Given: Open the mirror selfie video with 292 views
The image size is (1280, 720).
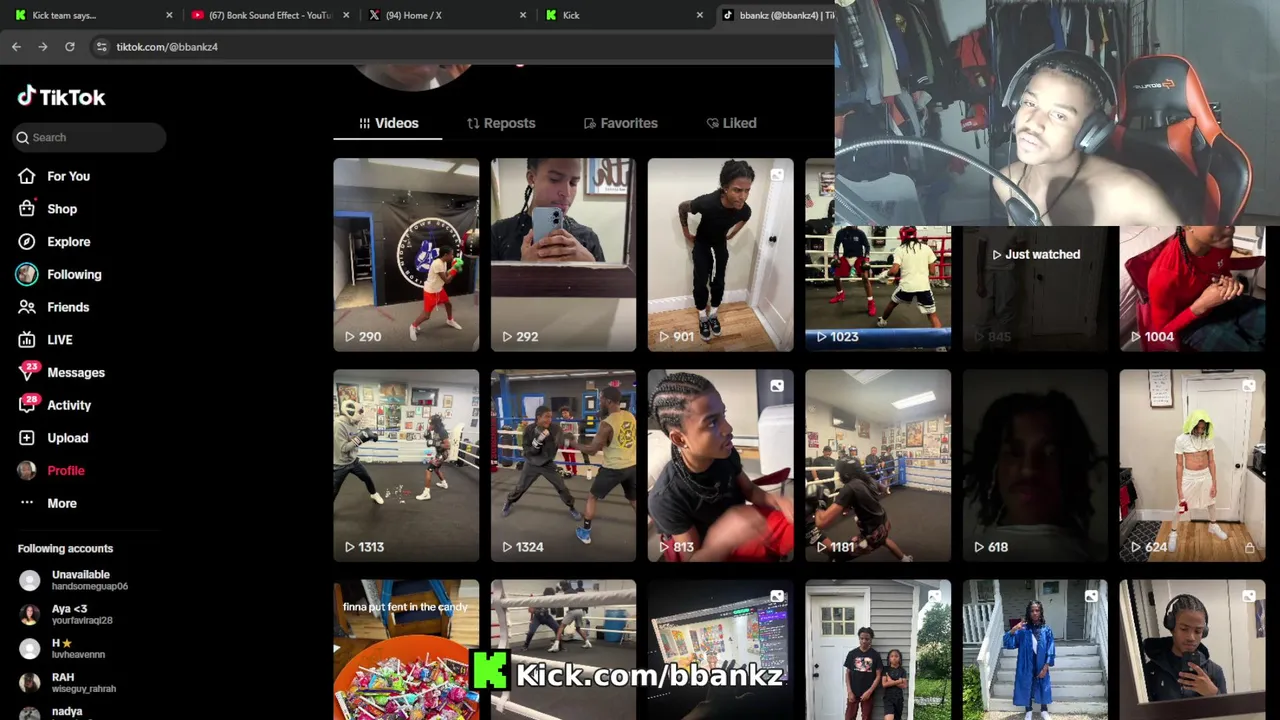Looking at the screenshot, I should [563, 255].
